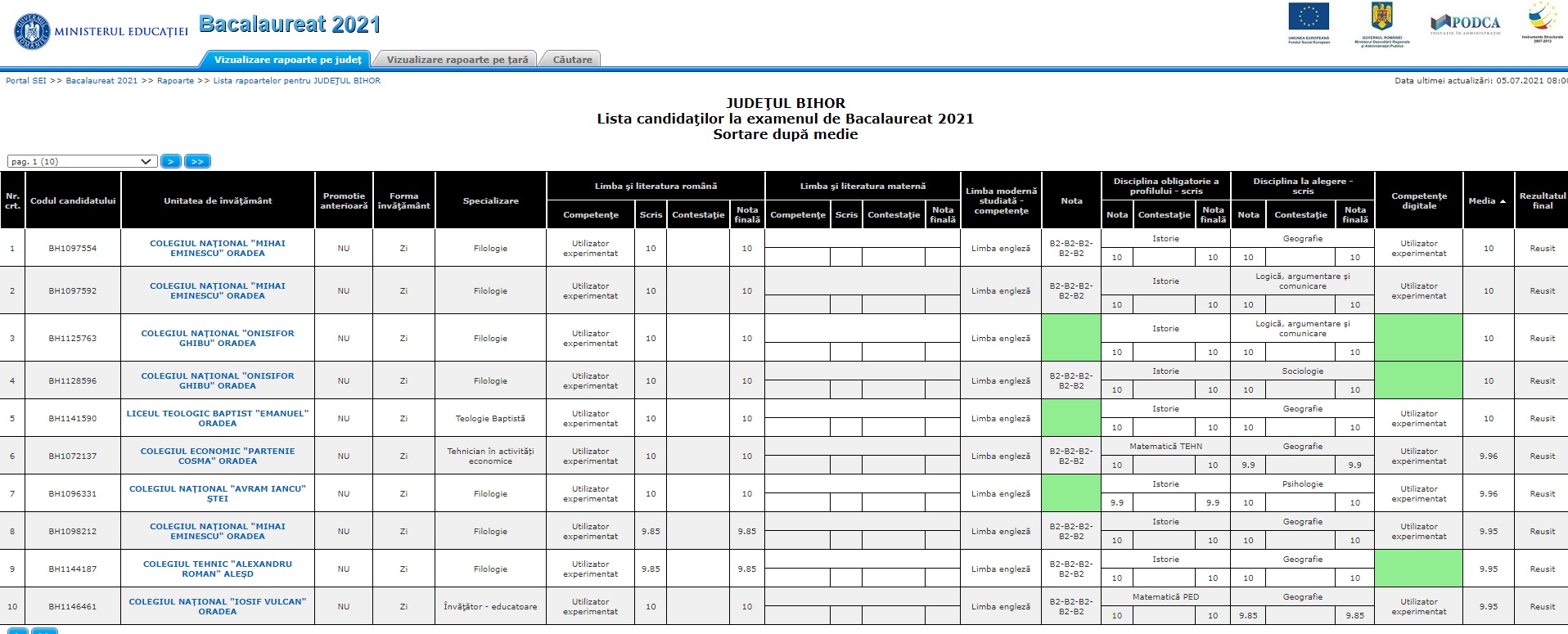Screen dimensions: 1568x634
Task: Click Bacalaureat 2021 breadcrumb link
Action: click(101, 81)
